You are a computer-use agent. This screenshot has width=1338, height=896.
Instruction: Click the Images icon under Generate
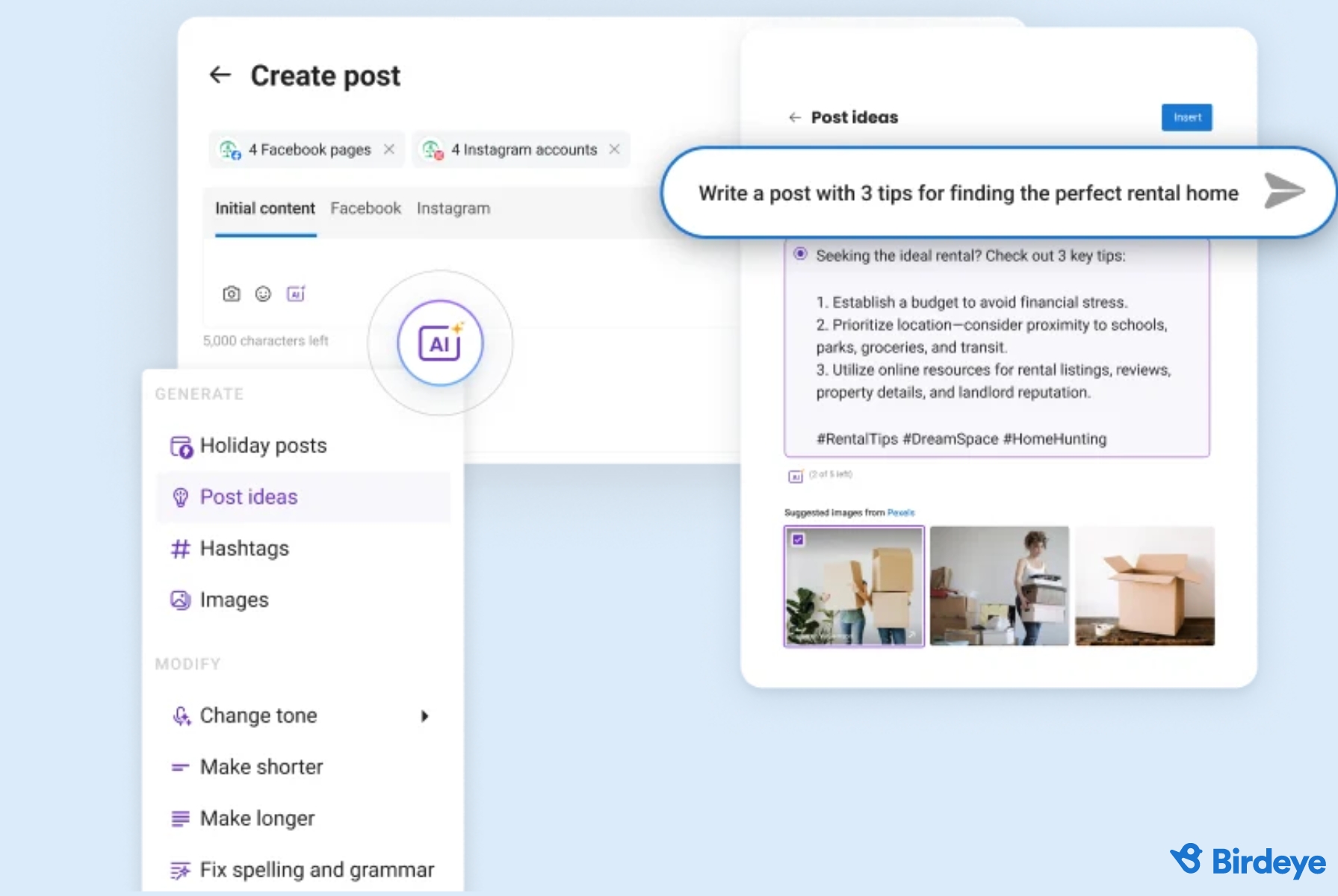(179, 599)
